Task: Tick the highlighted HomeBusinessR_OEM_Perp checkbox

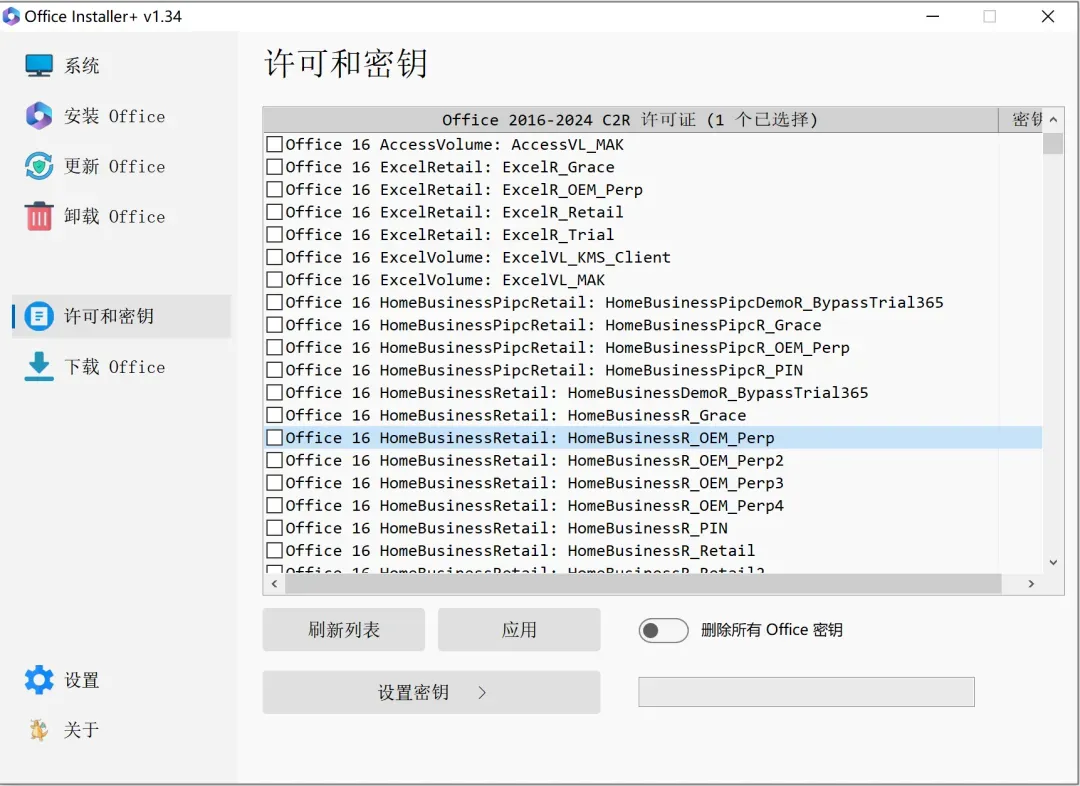Action: pyautogui.click(x=274, y=437)
